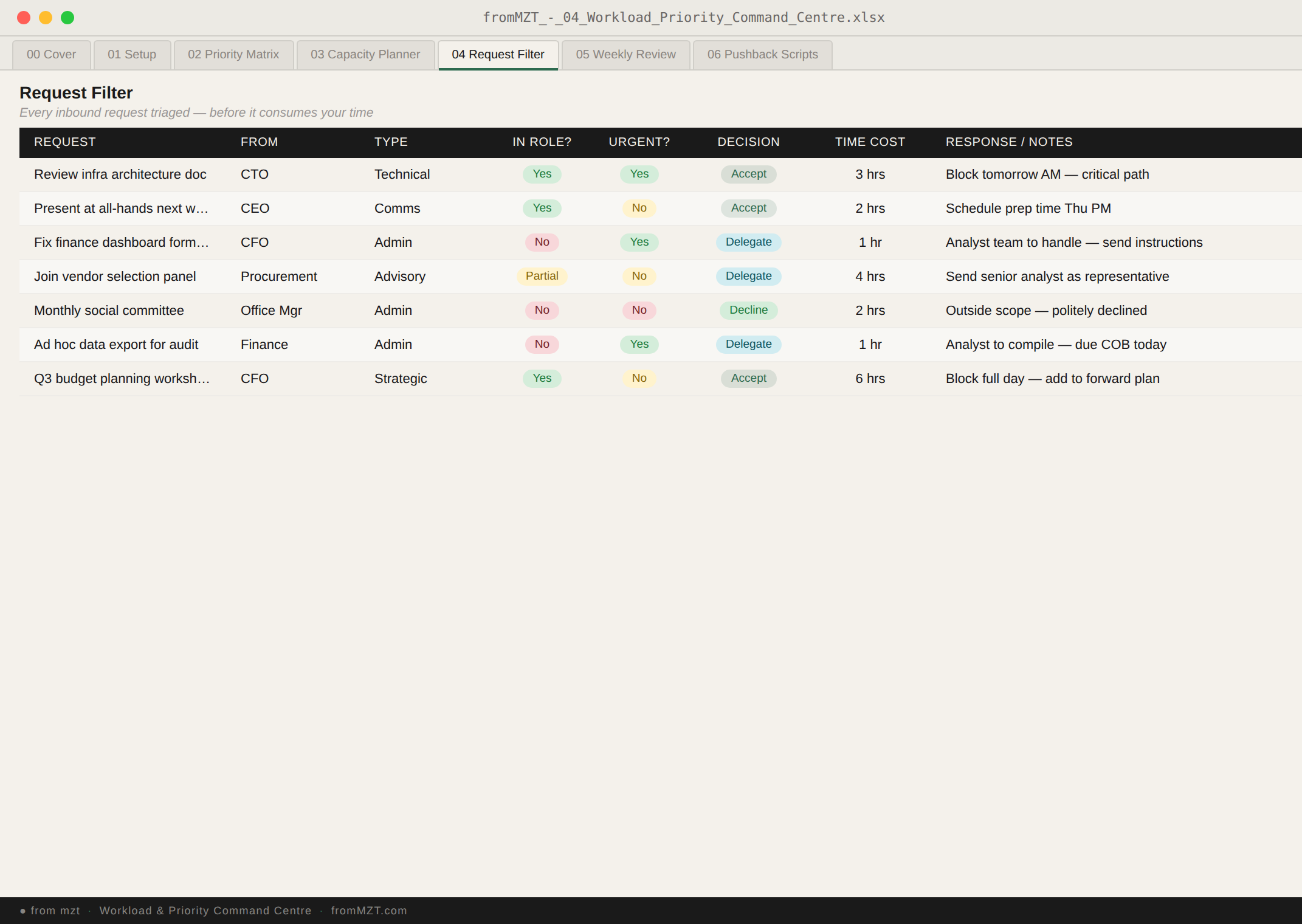Click Urgent No badge in CEO row
This screenshot has height=924, width=1302.
(x=639, y=208)
